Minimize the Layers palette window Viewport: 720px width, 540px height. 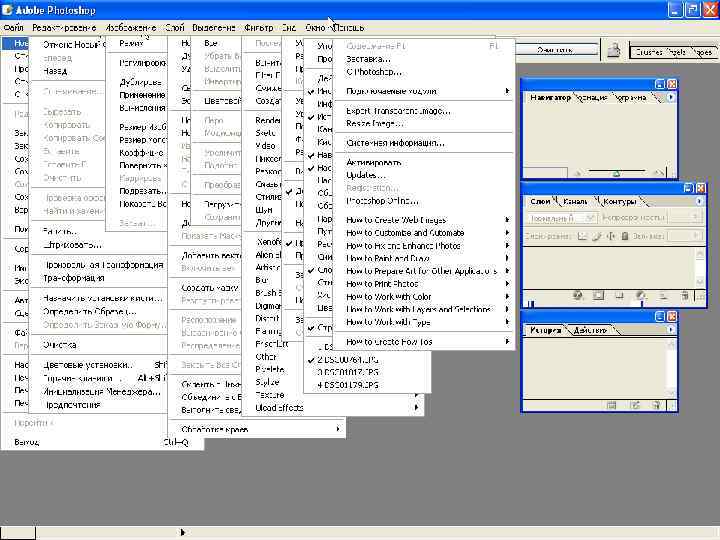coord(688,188)
